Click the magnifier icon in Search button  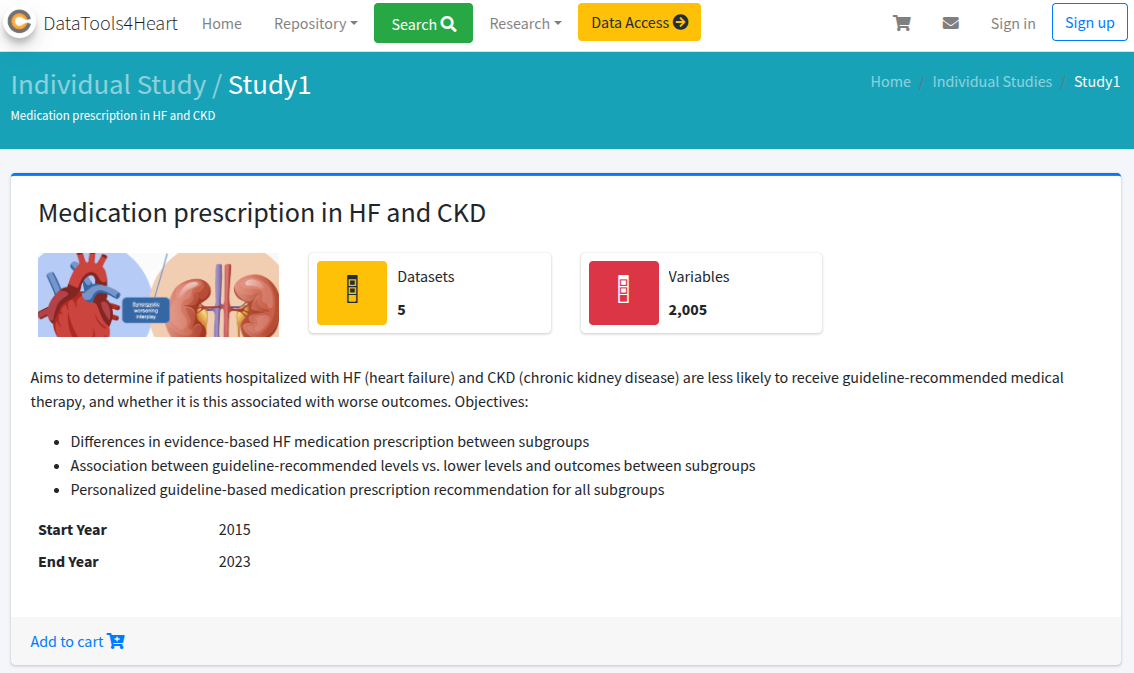click(x=449, y=24)
